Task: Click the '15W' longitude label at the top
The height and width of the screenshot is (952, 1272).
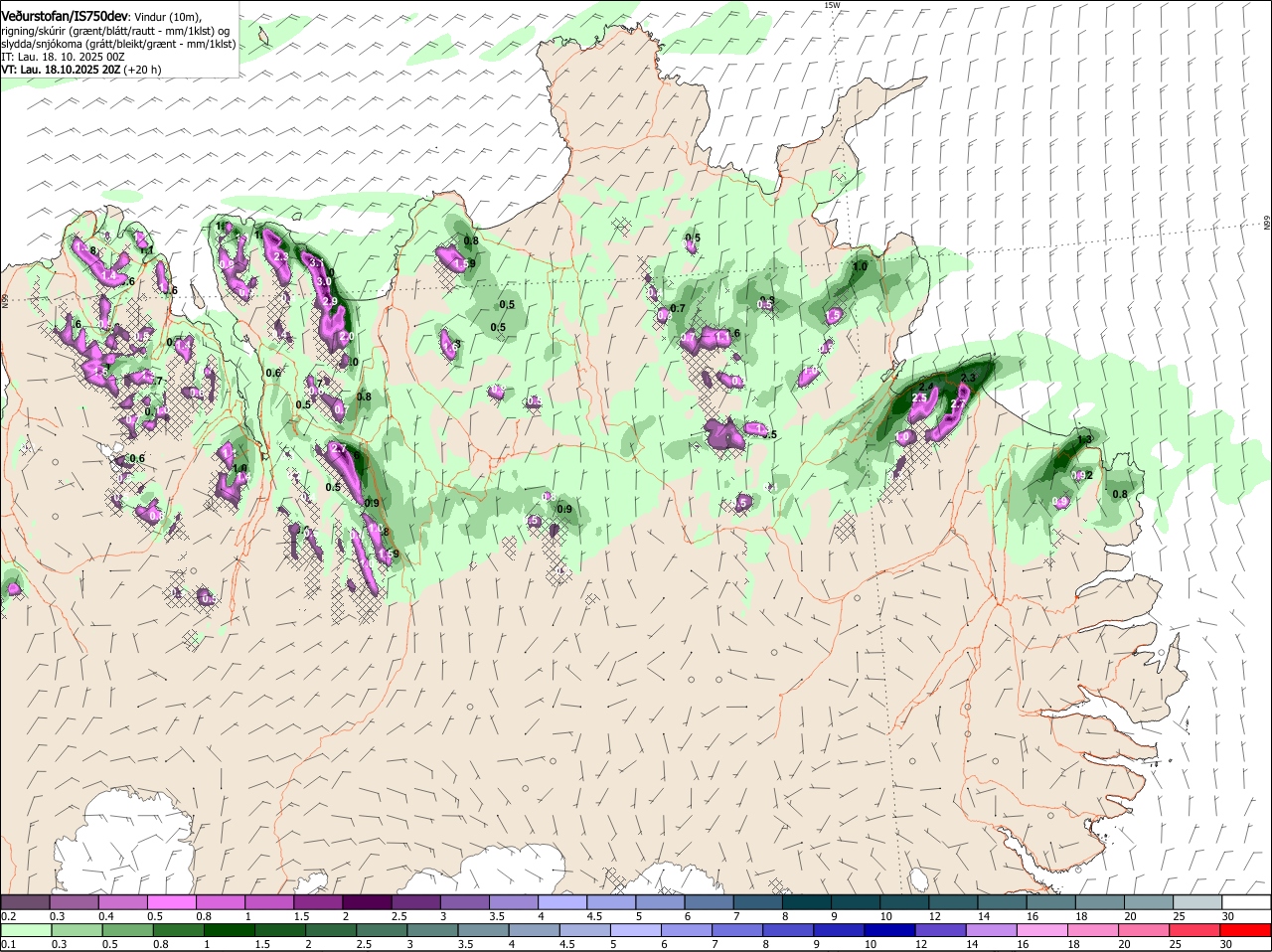Action: pyautogui.click(x=832, y=5)
